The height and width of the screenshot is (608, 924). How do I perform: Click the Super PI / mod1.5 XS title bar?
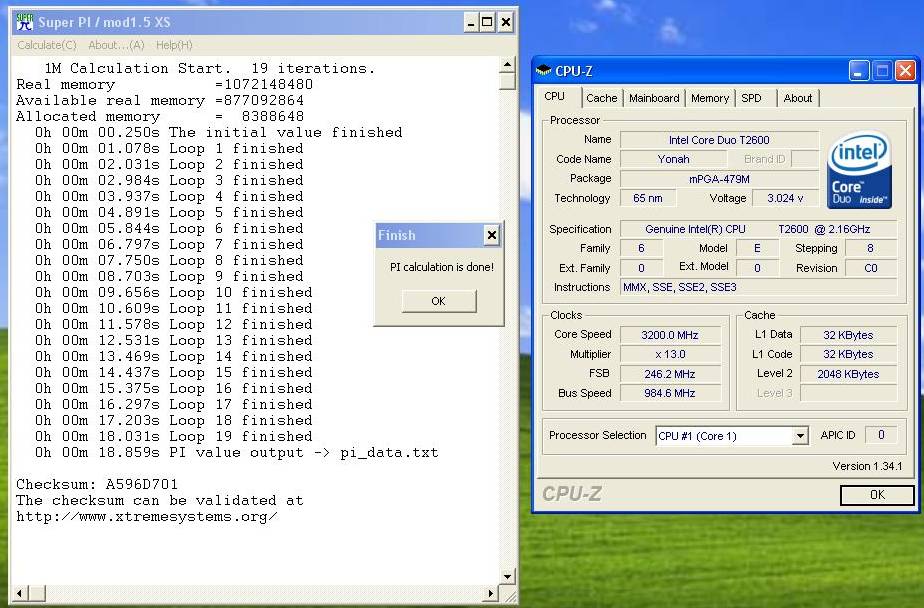coord(264,22)
